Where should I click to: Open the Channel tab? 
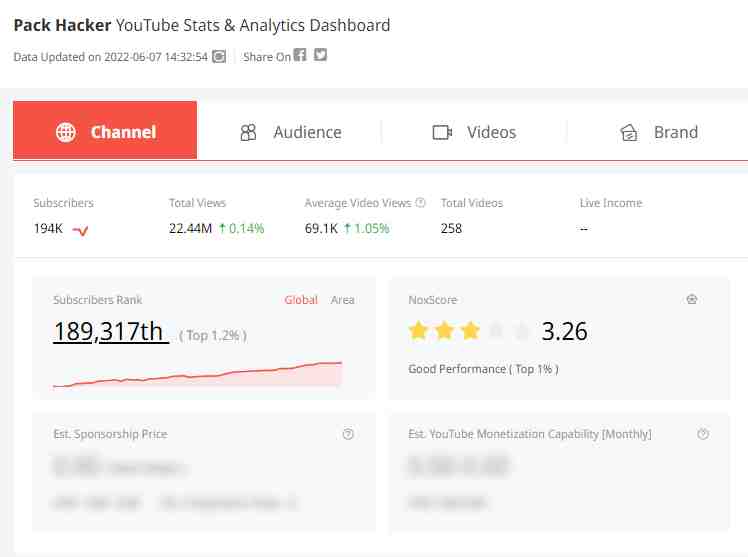coord(105,130)
